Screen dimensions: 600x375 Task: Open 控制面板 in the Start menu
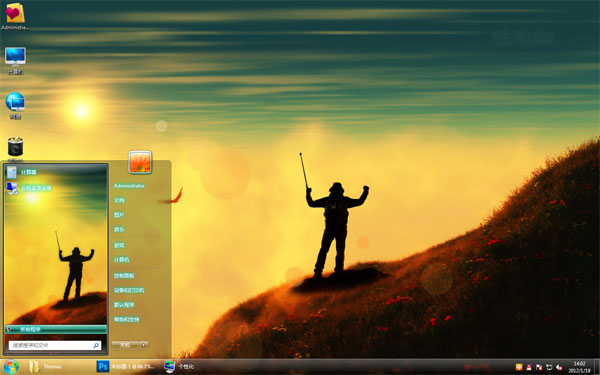(x=124, y=276)
